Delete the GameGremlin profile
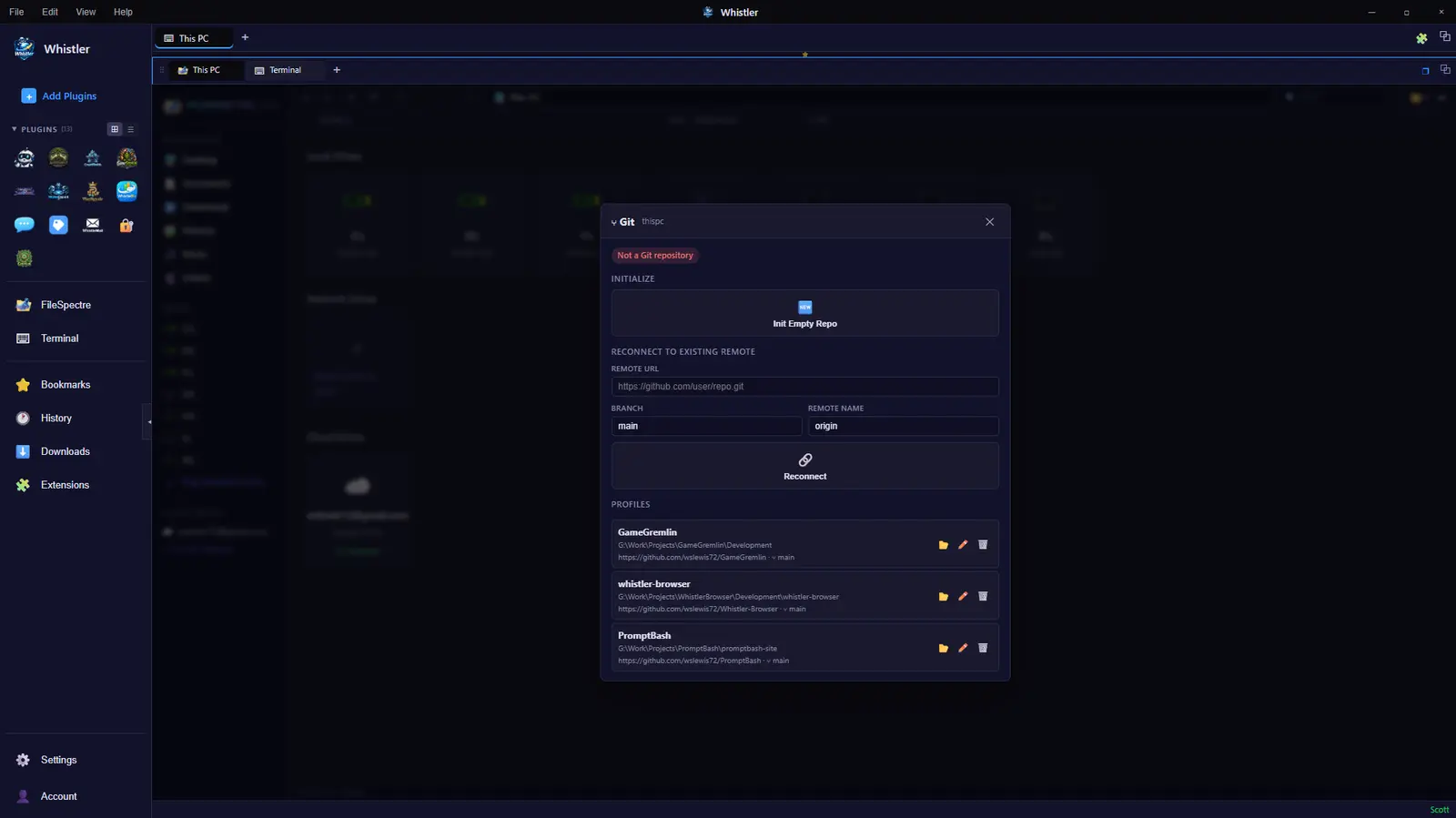The image size is (1456, 818). (x=983, y=545)
